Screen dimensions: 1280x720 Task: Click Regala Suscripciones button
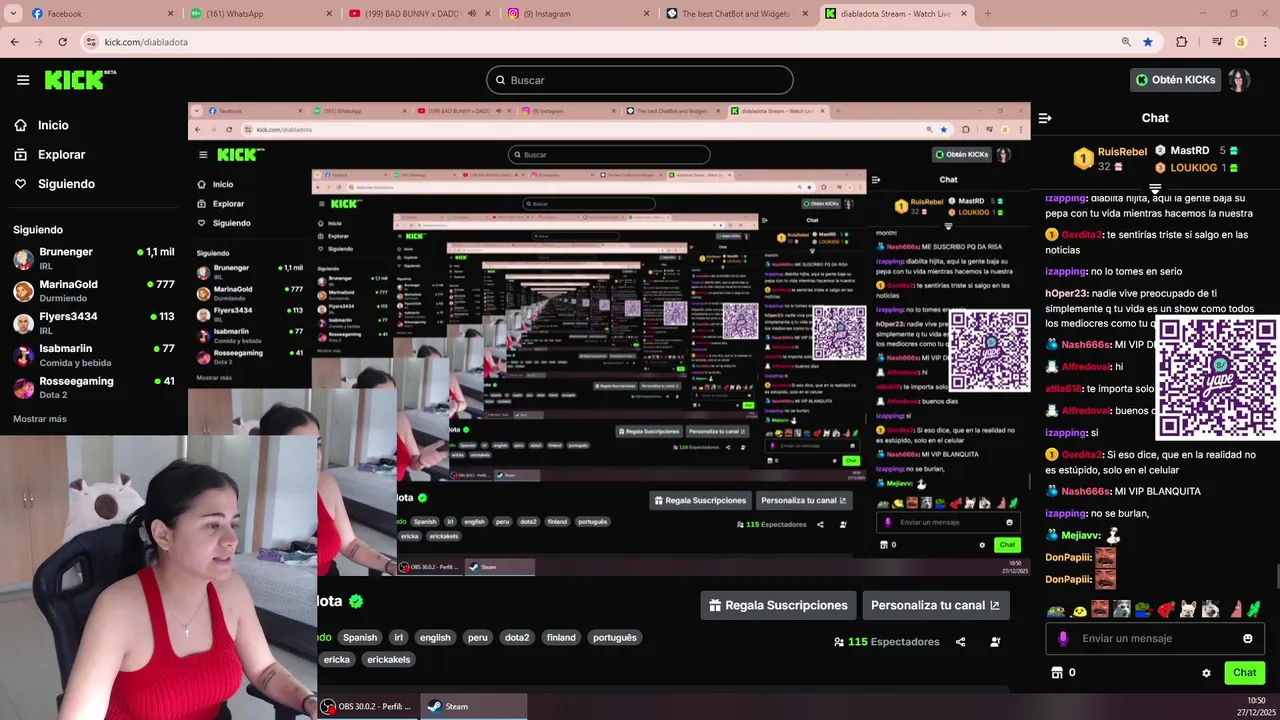coord(778,605)
